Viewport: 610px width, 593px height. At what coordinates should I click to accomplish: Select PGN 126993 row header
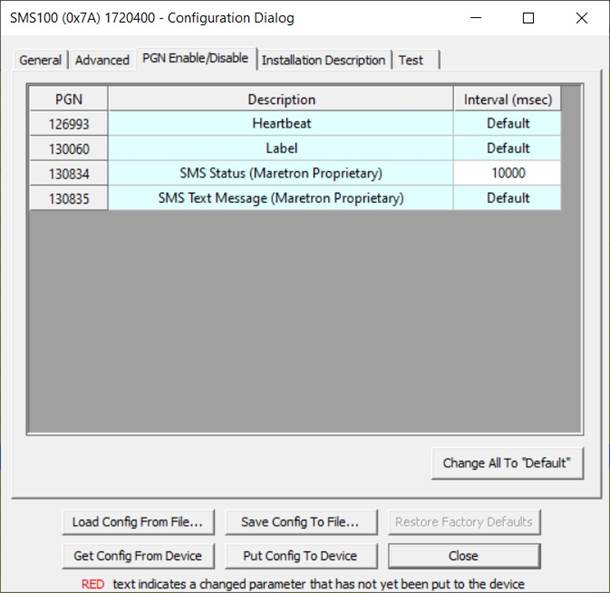pos(68,124)
